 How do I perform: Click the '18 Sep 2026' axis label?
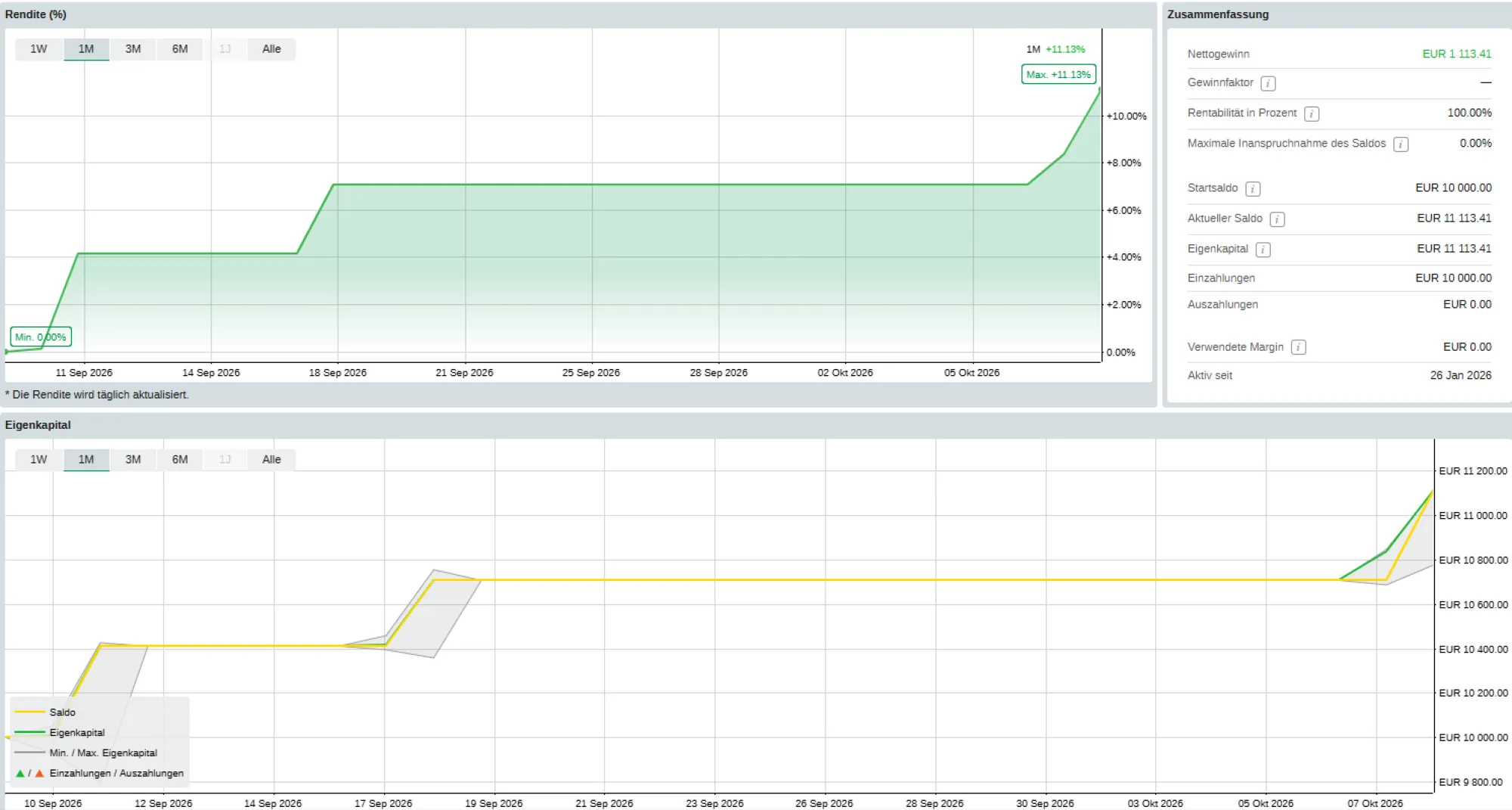click(338, 373)
